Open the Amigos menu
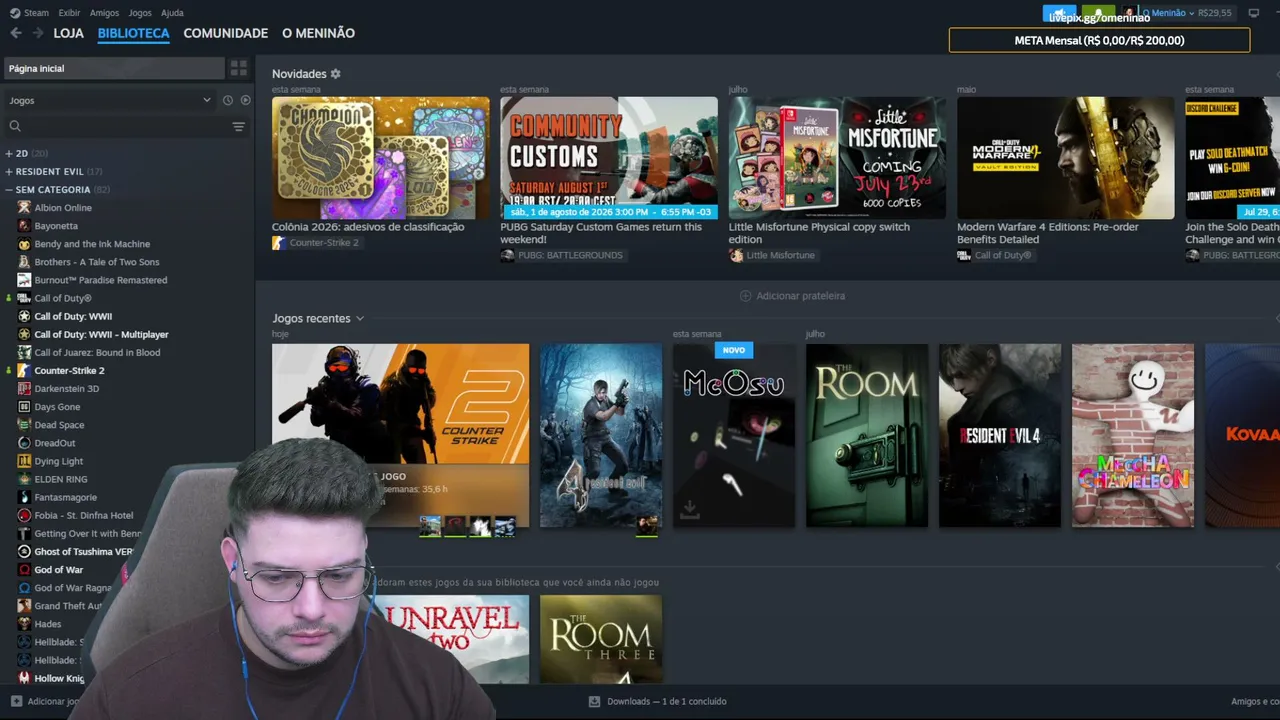The width and height of the screenshot is (1280, 720). 104,13
